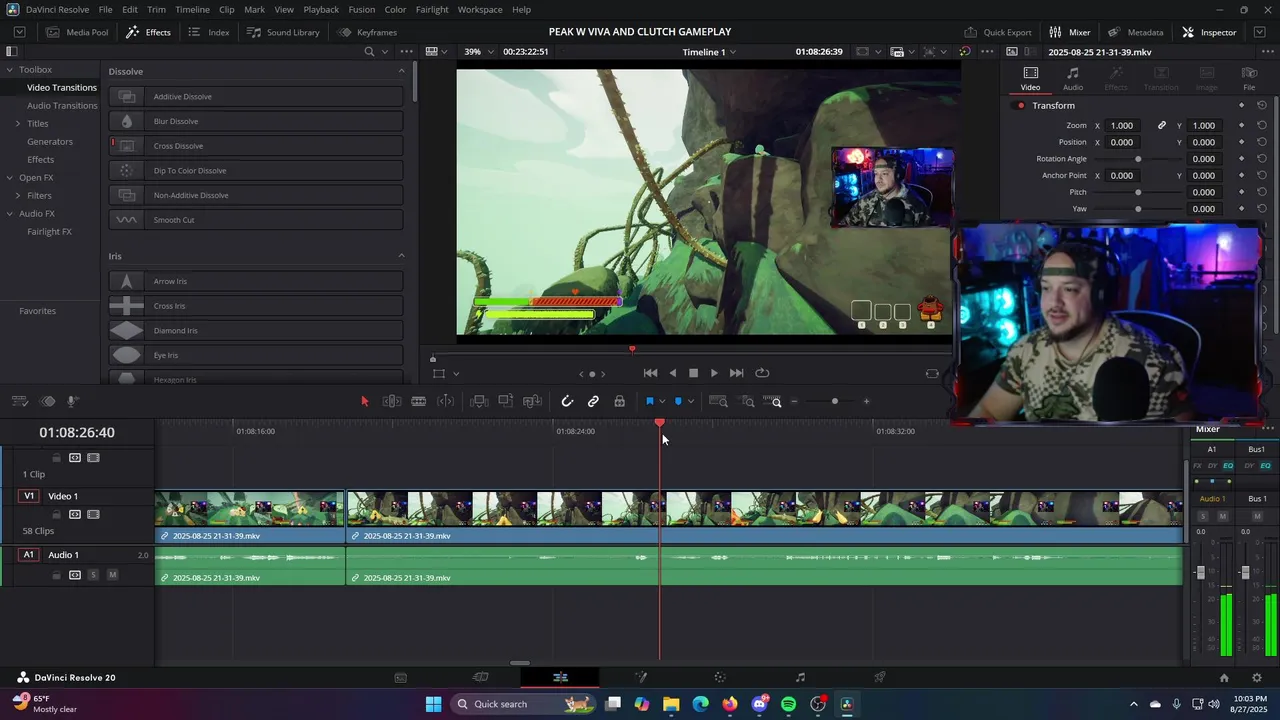Toggle Linked Selection
Viewport: 1280px width, 720px height.
click(x=593, y=401)
